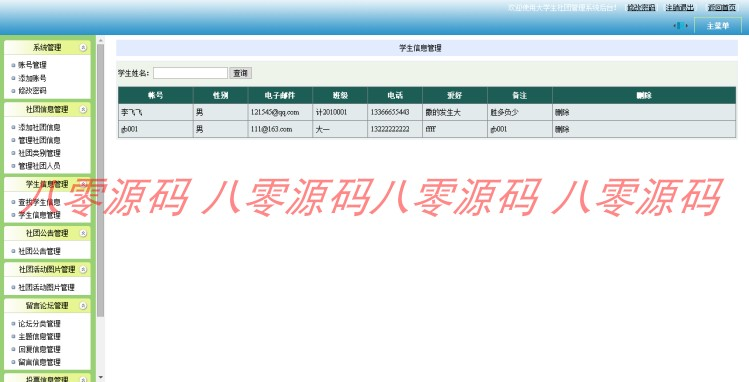Open 学生信息管理 sidebar link
The width and height of the screenshot is (749, 382).
point(39,215)
